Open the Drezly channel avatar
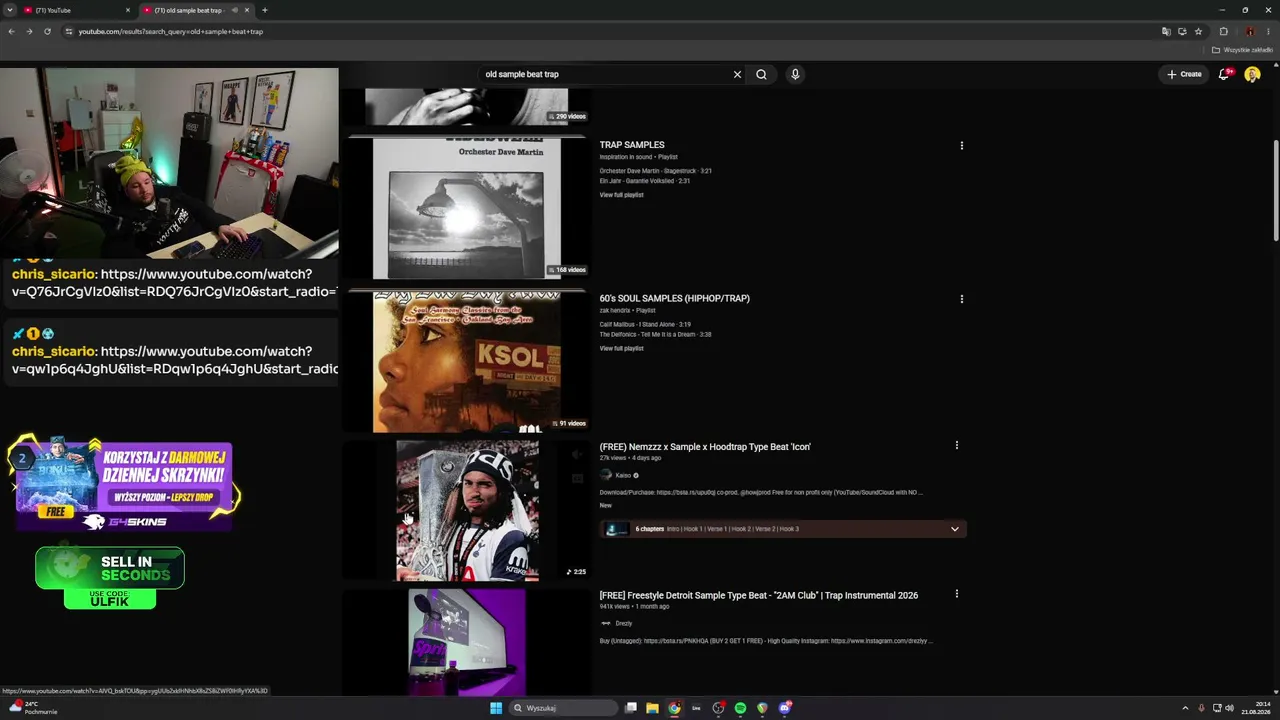 pos(605,623)
